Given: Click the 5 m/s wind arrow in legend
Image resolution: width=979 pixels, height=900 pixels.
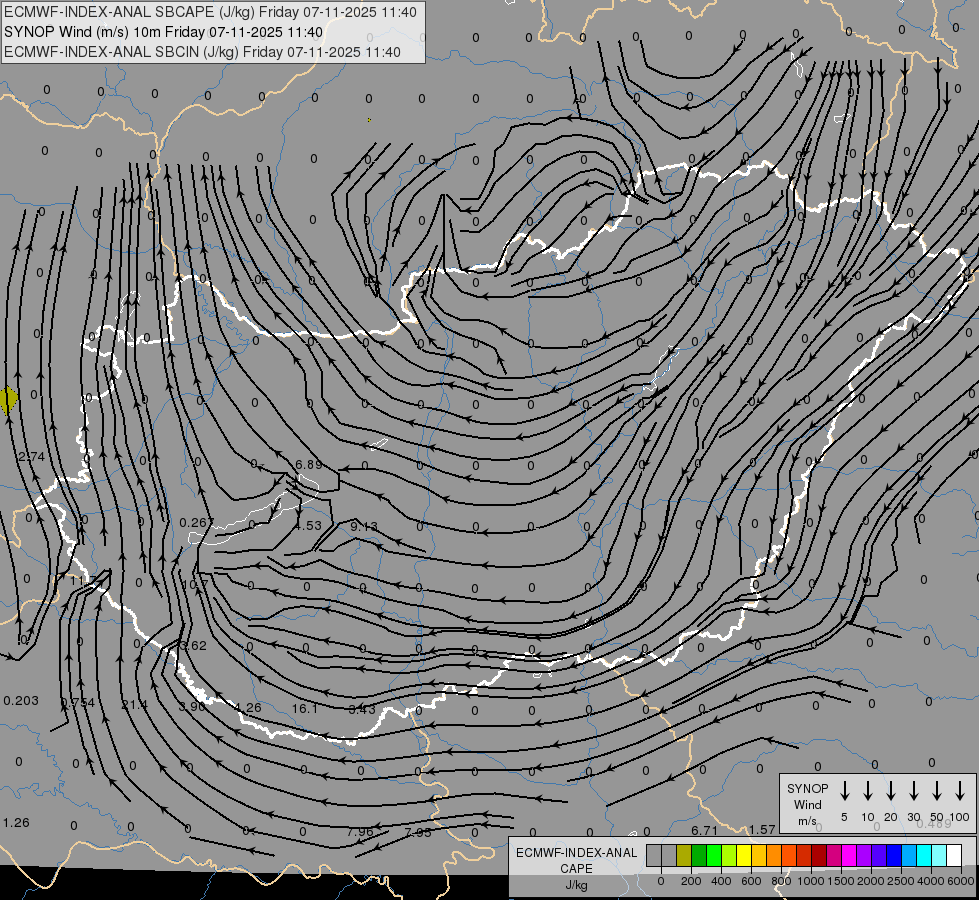Looking at the screenshot, I should [844, 790].
